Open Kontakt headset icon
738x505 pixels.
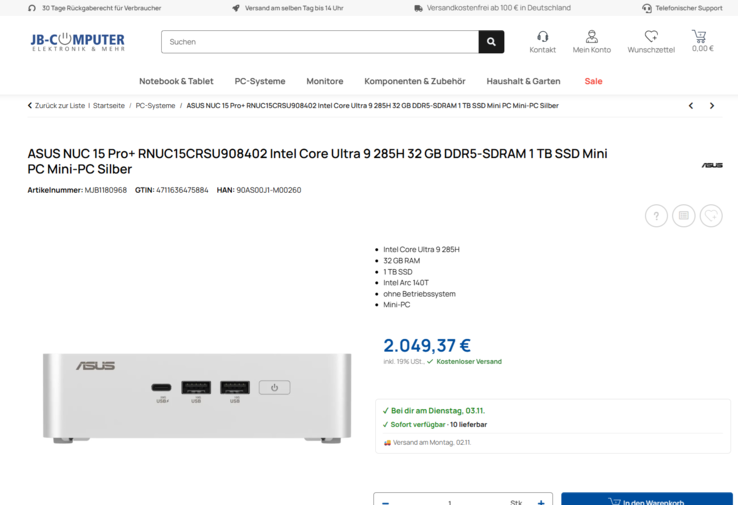tap(542, 36)
